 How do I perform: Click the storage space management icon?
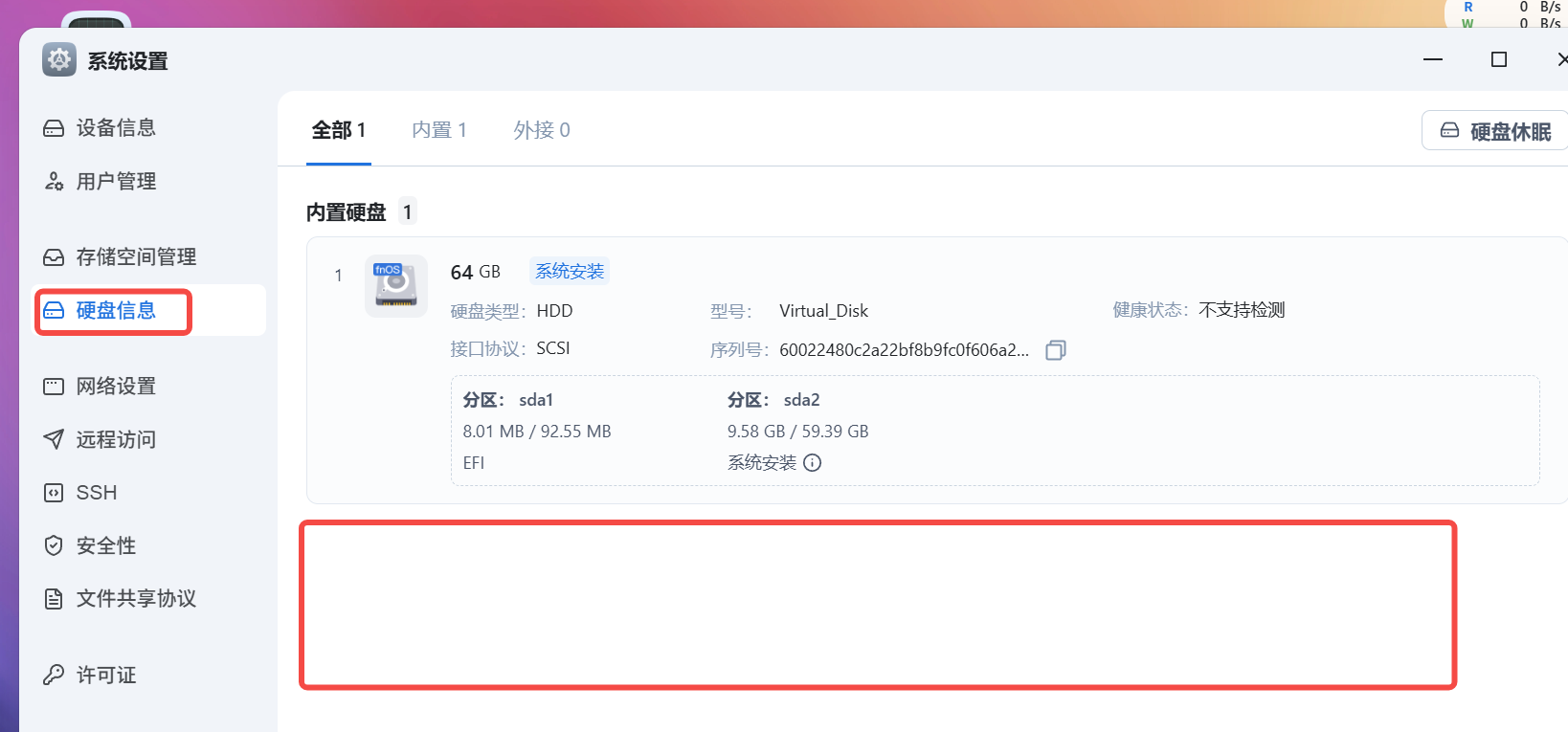[54, 257]
